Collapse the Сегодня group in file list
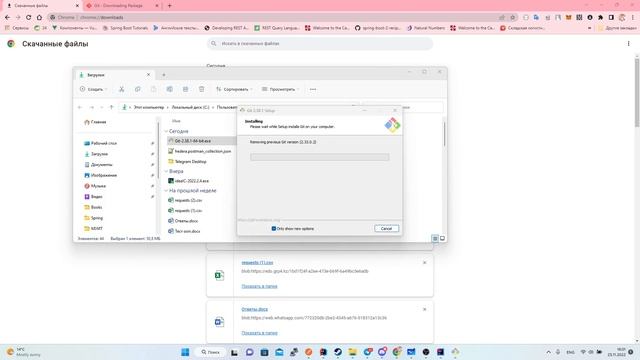The image size is (640, 360). (166, 131)
